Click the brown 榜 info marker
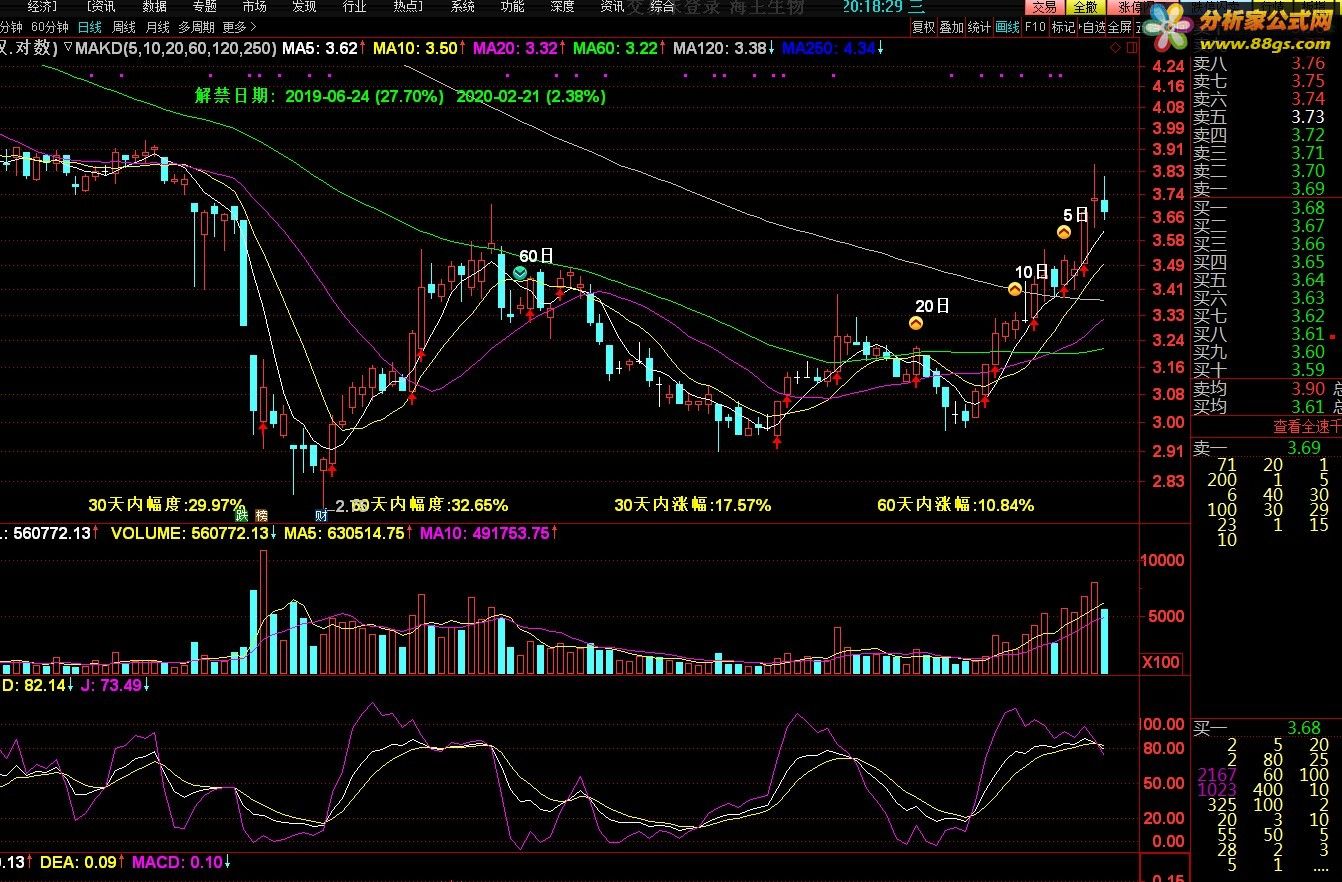Screen dimensions: 1342x882 click(262, 515)
